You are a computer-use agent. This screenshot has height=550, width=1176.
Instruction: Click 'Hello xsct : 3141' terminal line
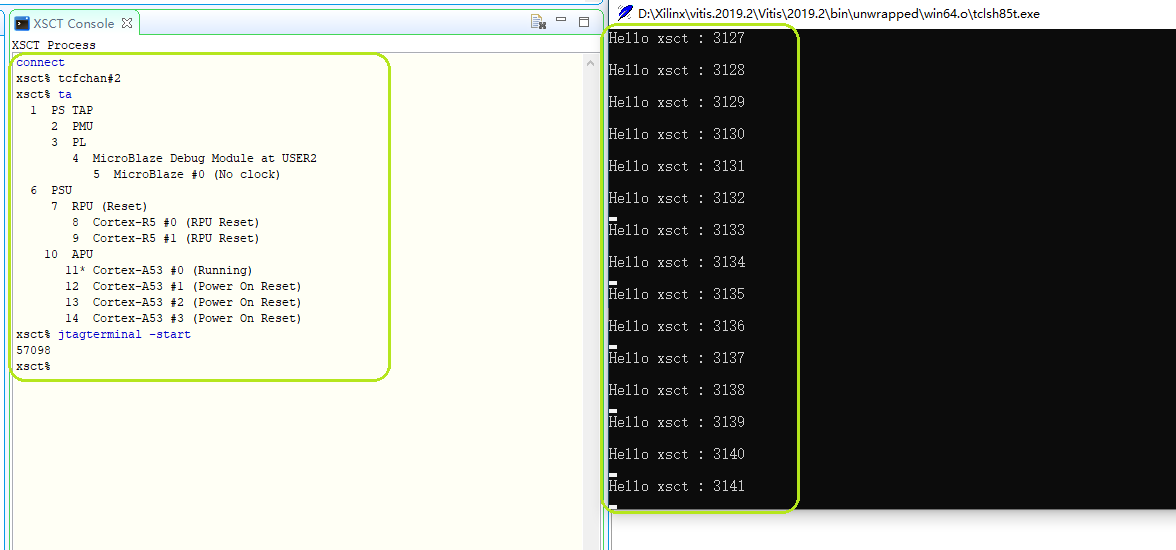click(x=676, y=486)
